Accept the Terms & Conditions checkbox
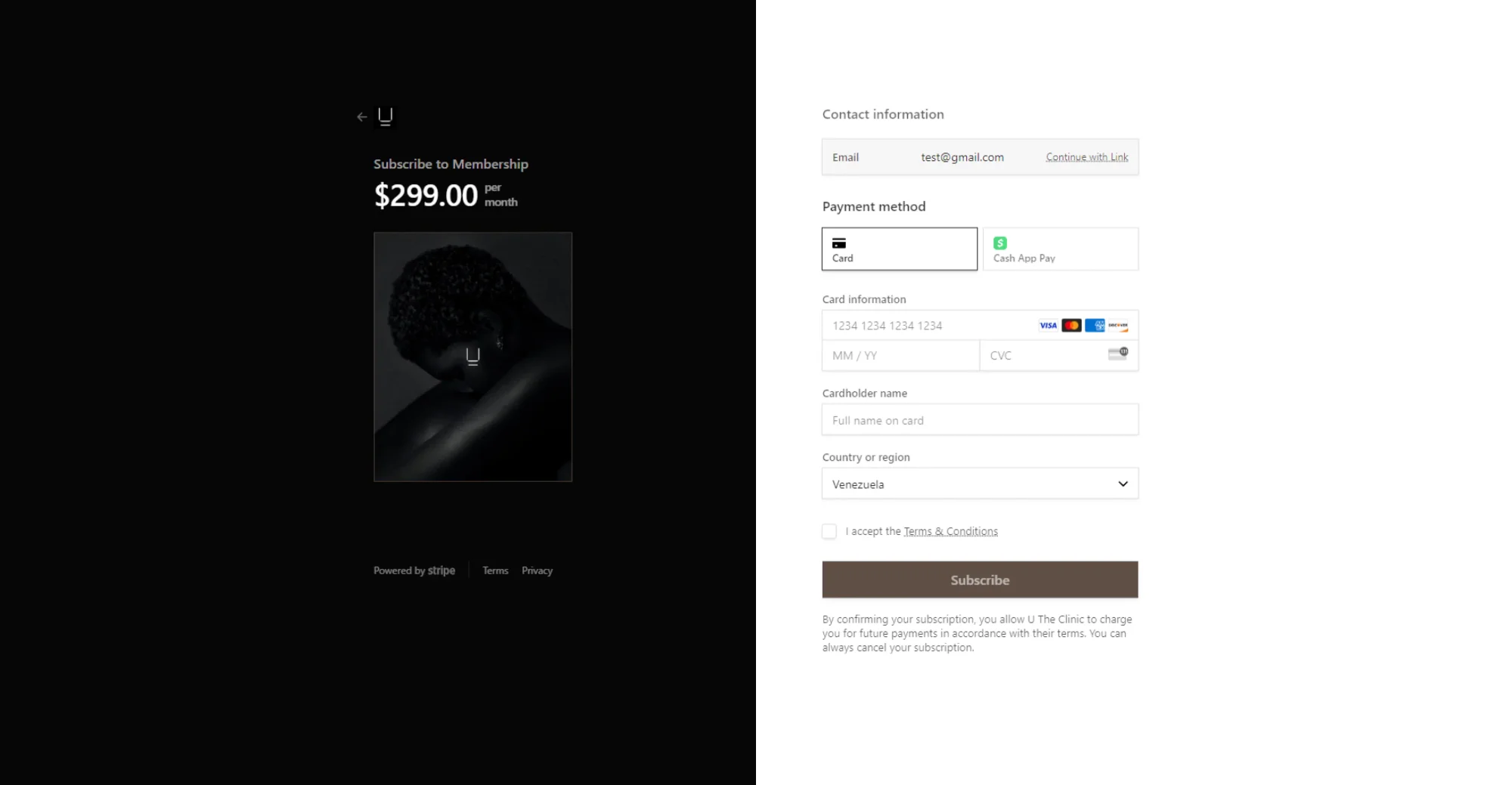 (829, 531)
